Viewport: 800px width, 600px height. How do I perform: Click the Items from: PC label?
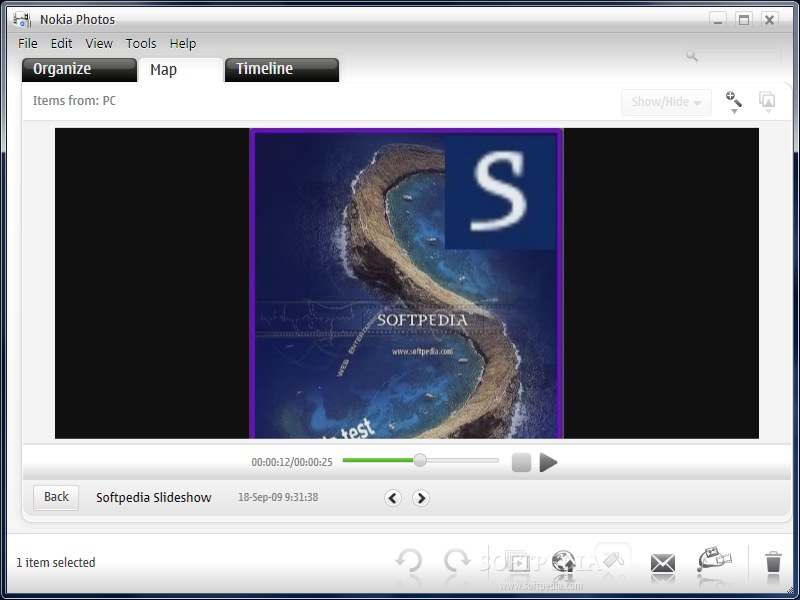[x=74, y=101]
